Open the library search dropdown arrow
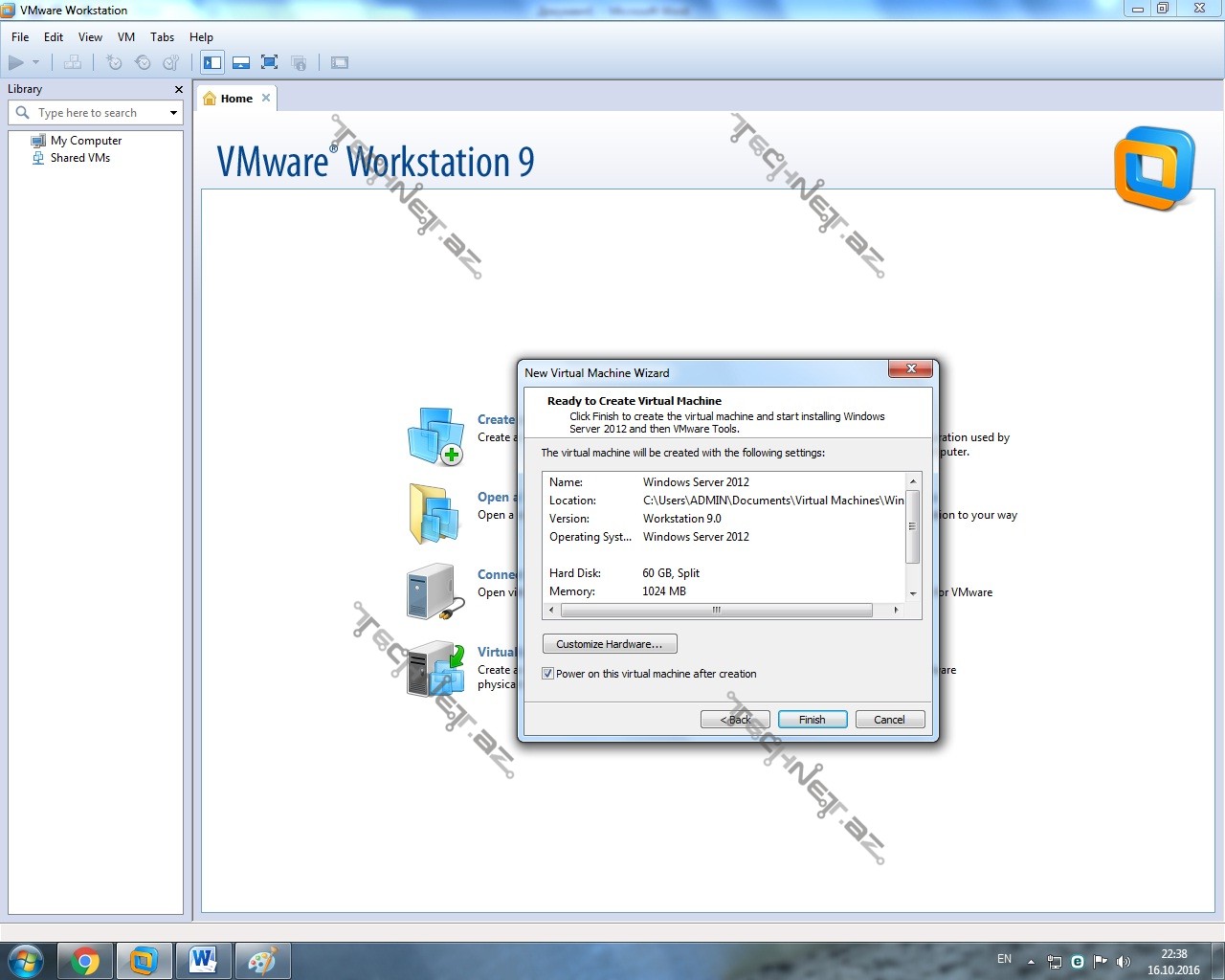Viewport: 1225px width, 980px height. pyautogui.click(x=173, y=113)
